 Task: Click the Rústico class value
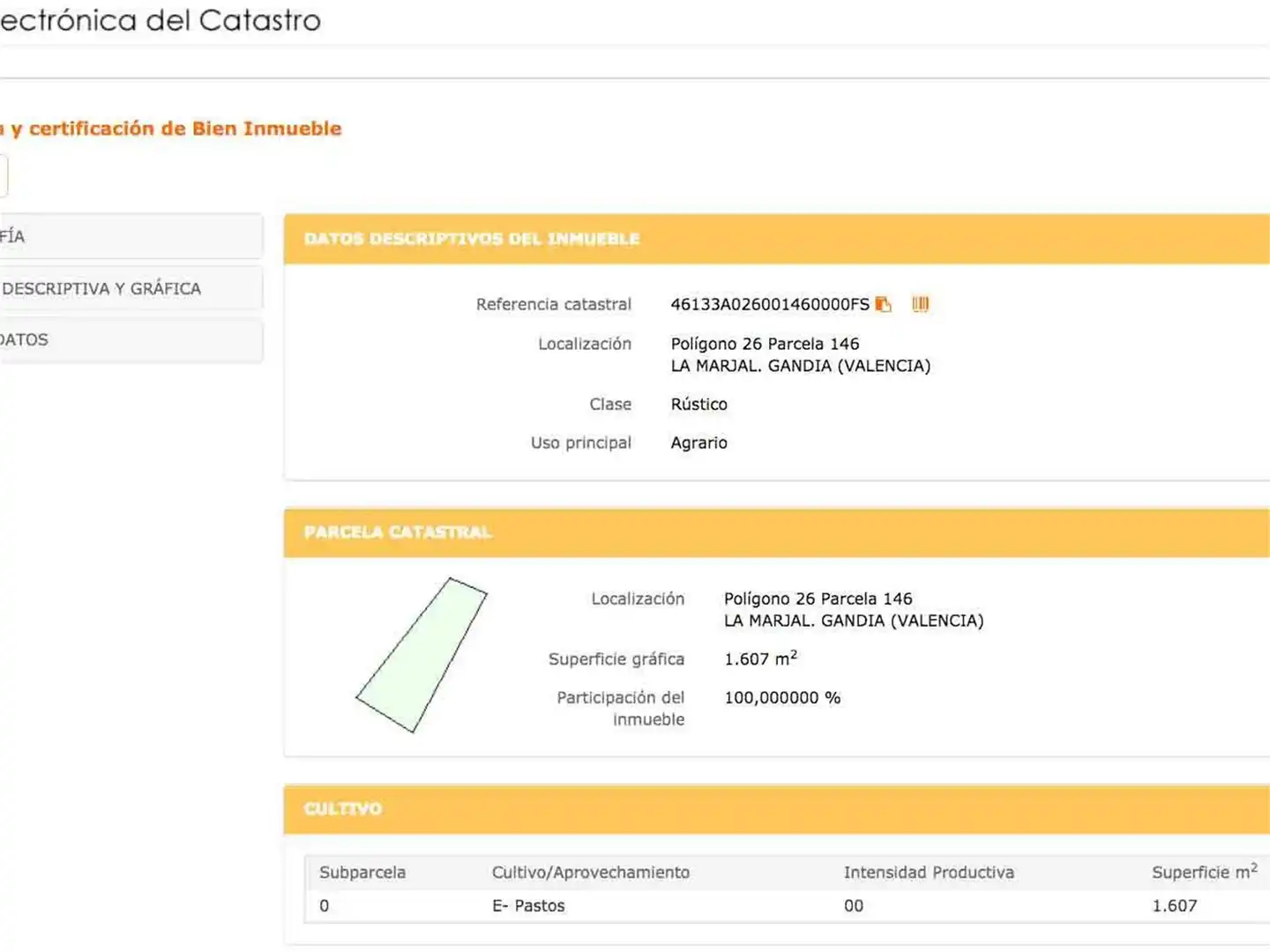699,405
